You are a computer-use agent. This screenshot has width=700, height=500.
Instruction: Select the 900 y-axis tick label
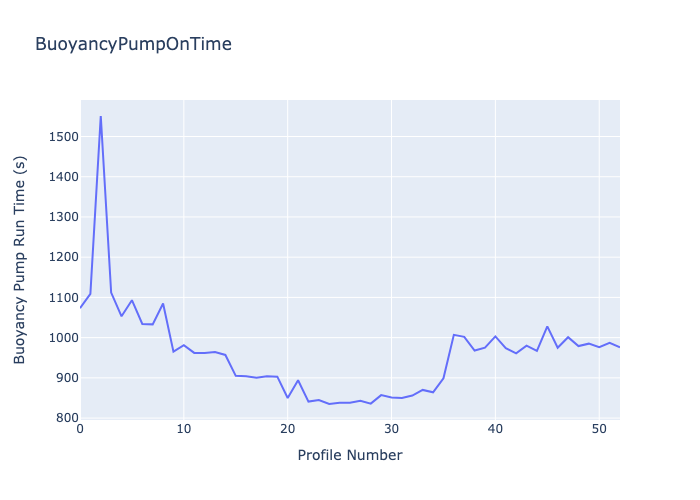[67, 378]
